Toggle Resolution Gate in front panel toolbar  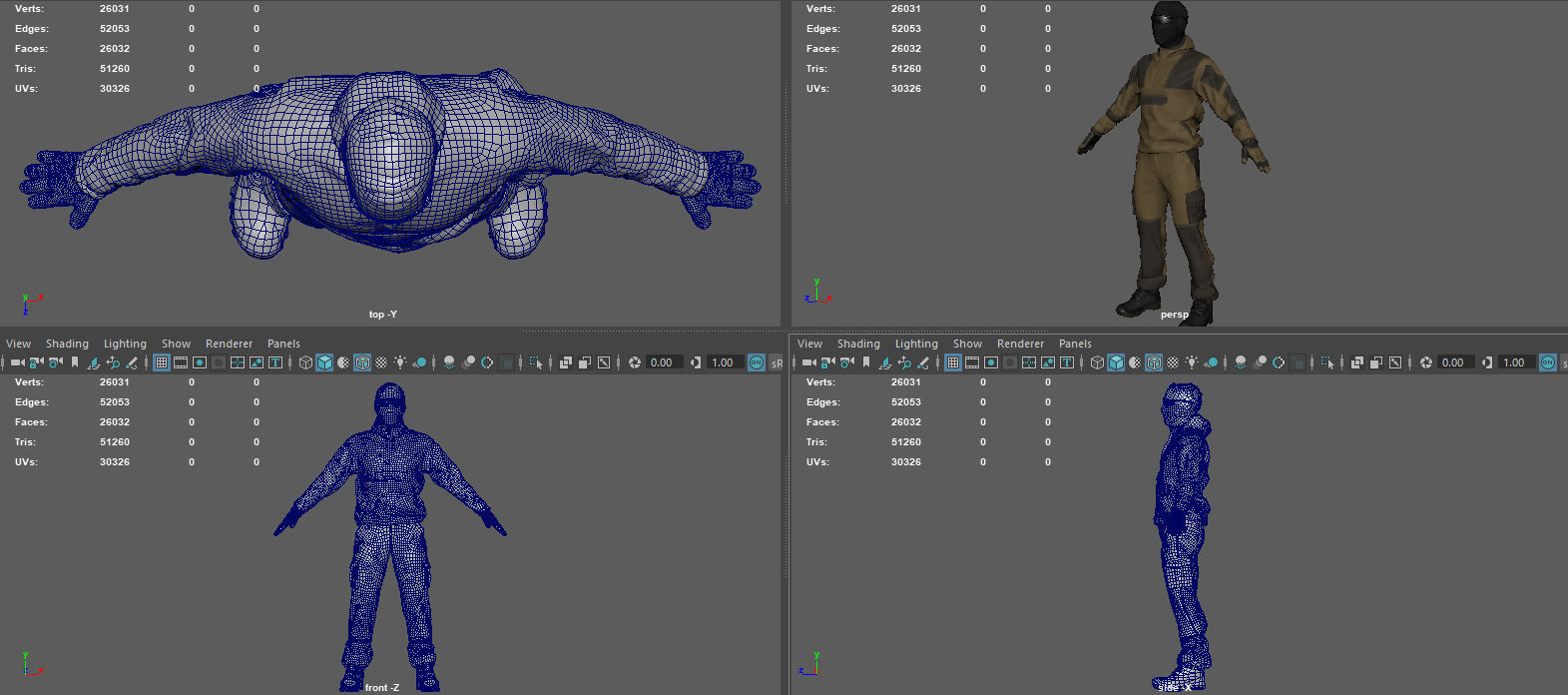pos(200,362)
